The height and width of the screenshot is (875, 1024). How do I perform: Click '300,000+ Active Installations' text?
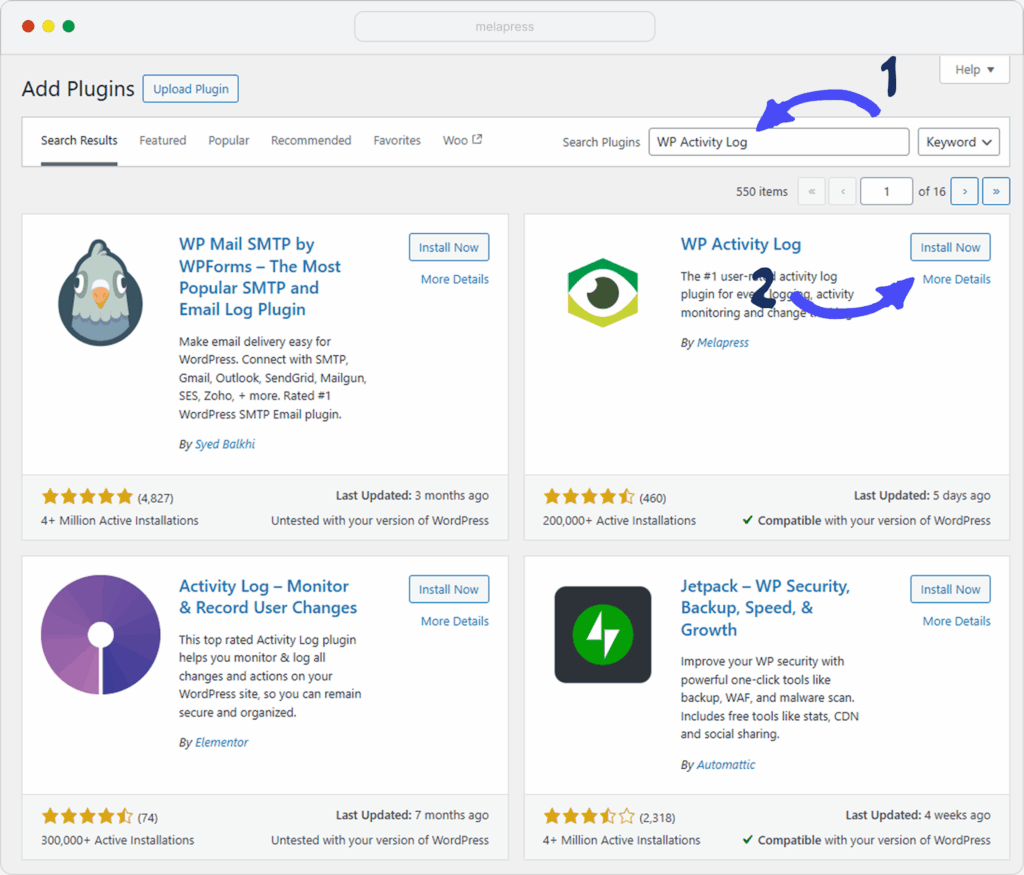(118, 840)
